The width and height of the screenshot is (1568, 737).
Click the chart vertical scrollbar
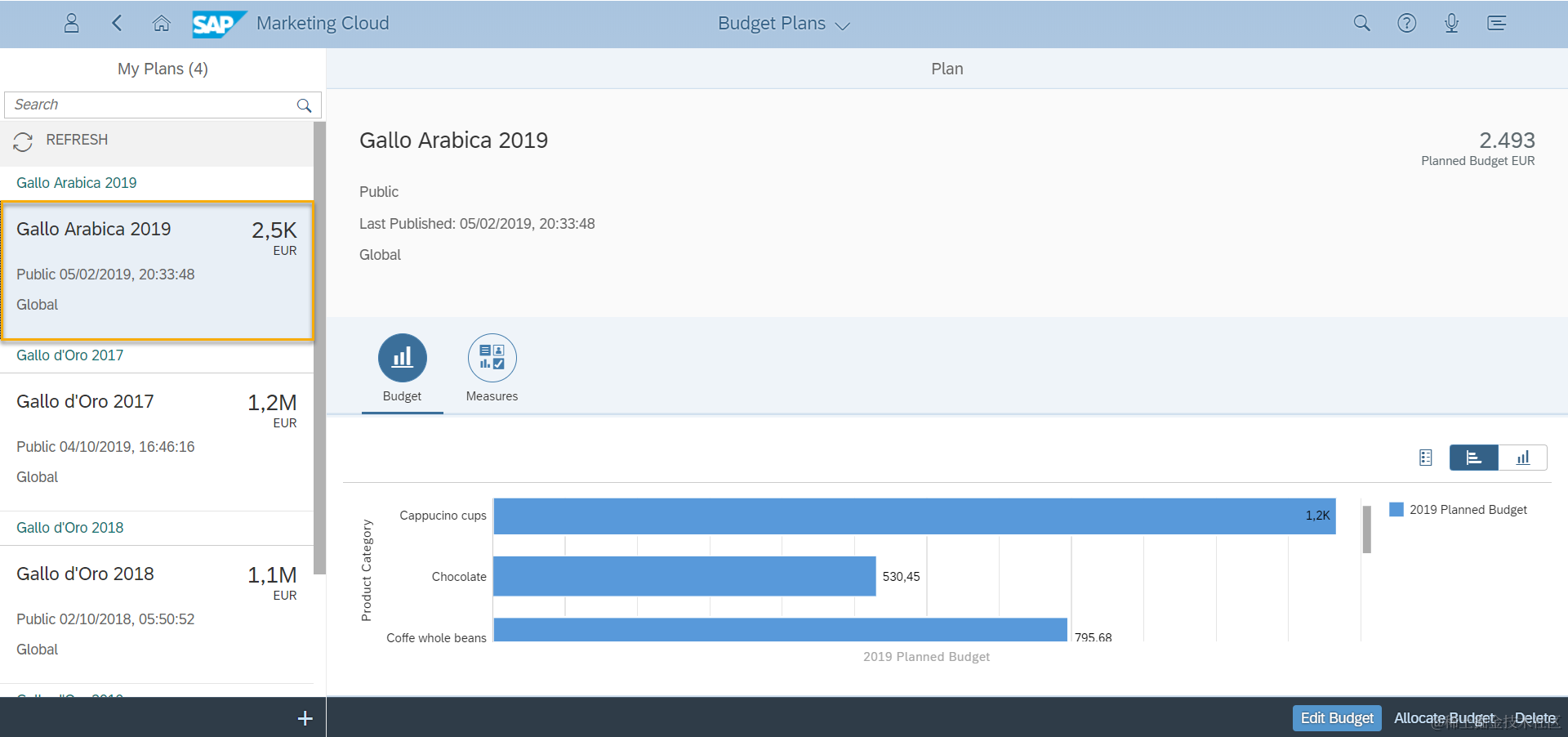tap(1366, 529)
